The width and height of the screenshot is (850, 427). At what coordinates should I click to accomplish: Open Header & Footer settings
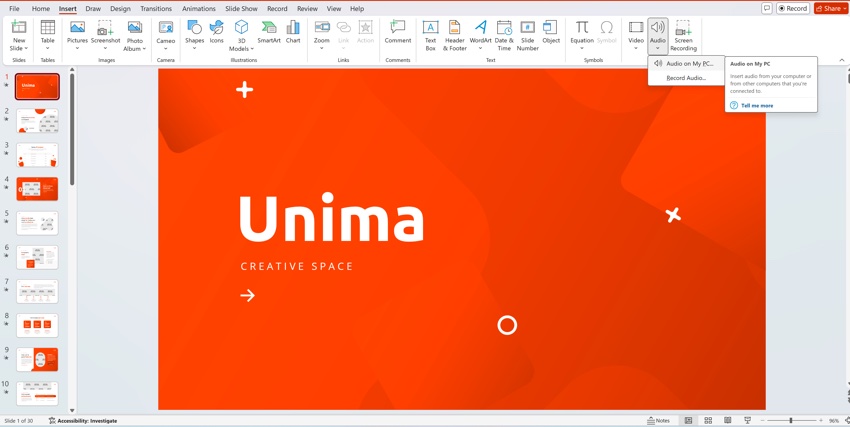(455, 36)
